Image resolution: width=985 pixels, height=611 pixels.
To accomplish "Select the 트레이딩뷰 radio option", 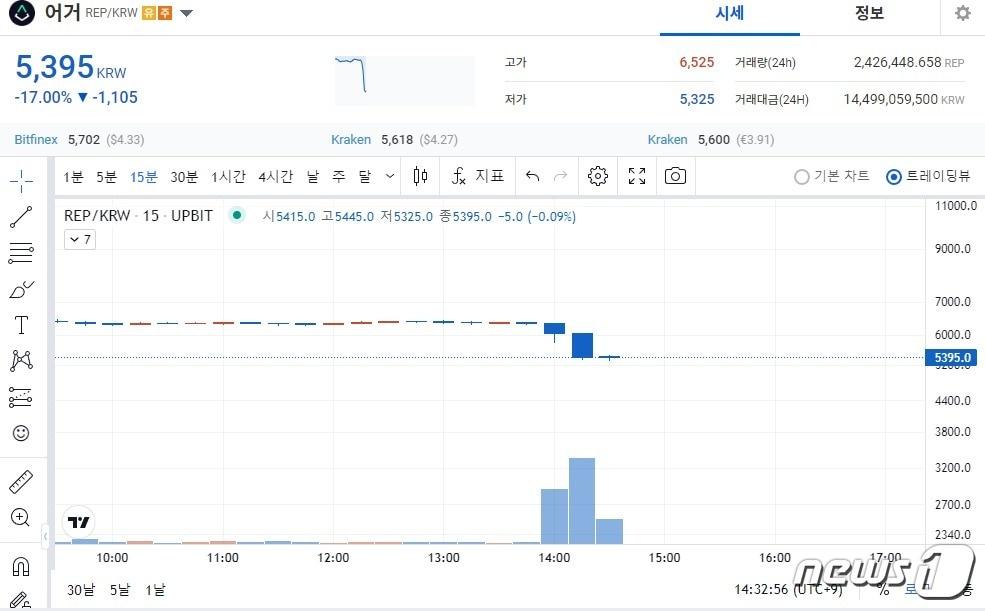I will click(894, 177).
